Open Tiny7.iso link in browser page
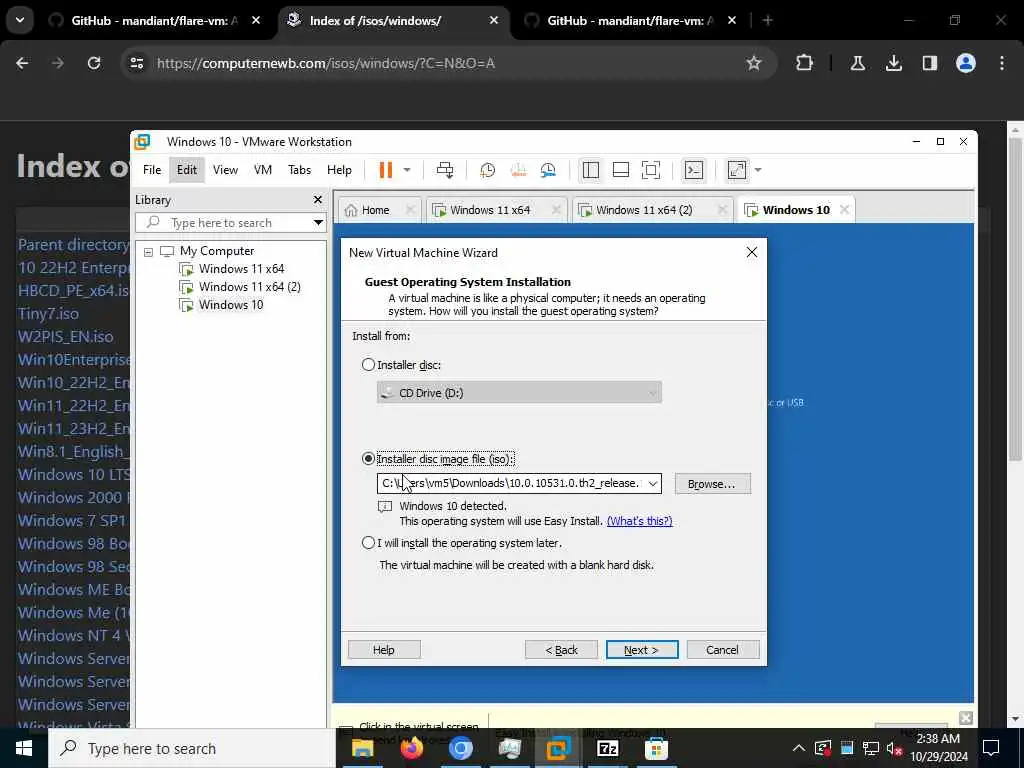 tap(48, 313)
